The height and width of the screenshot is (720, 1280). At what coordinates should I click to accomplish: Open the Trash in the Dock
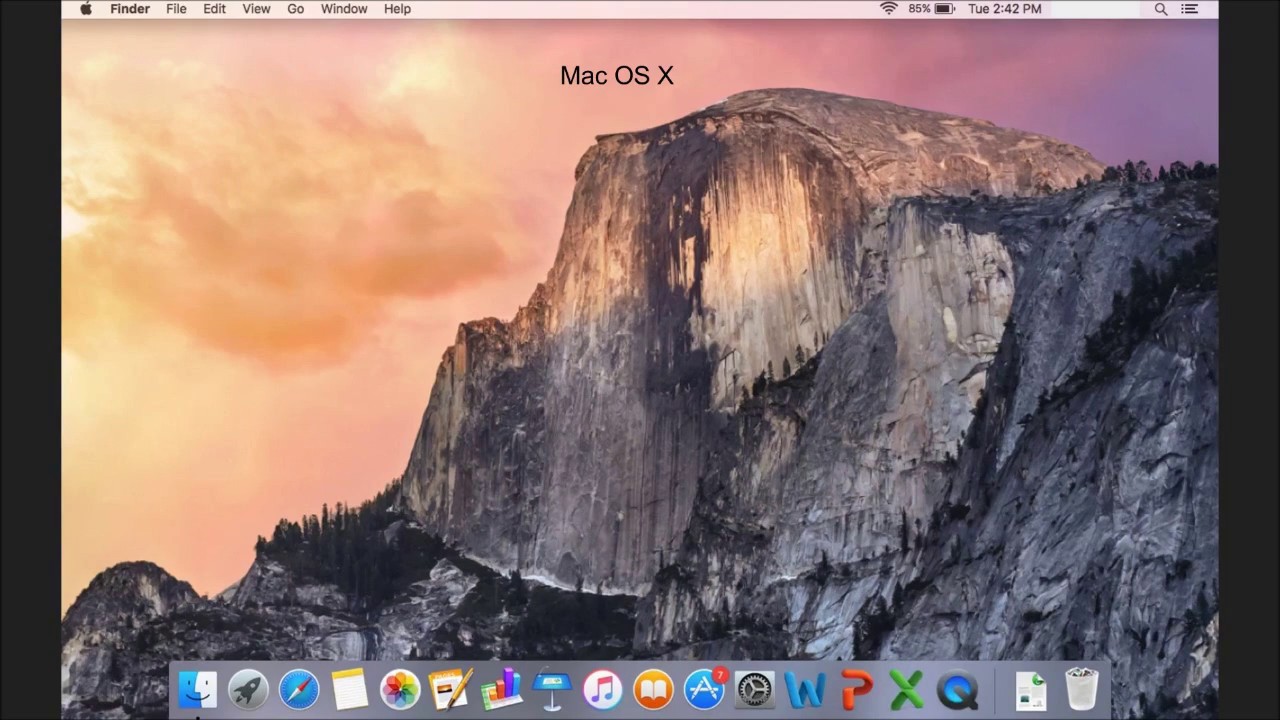(x=1081, y=689)
